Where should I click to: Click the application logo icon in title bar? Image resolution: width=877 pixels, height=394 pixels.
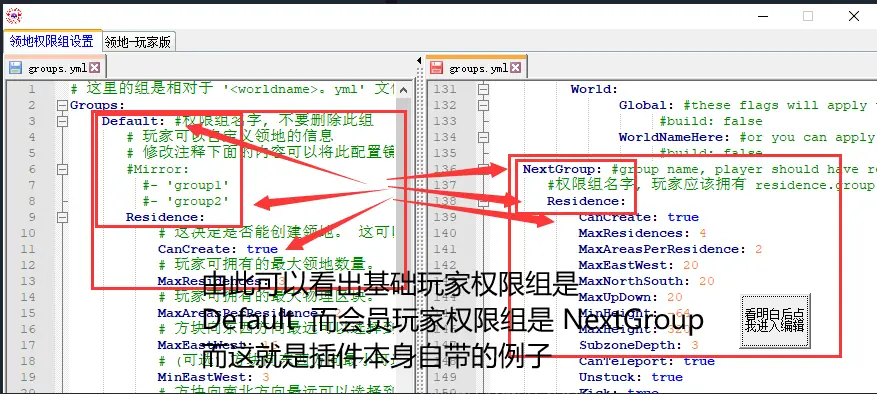13,16
